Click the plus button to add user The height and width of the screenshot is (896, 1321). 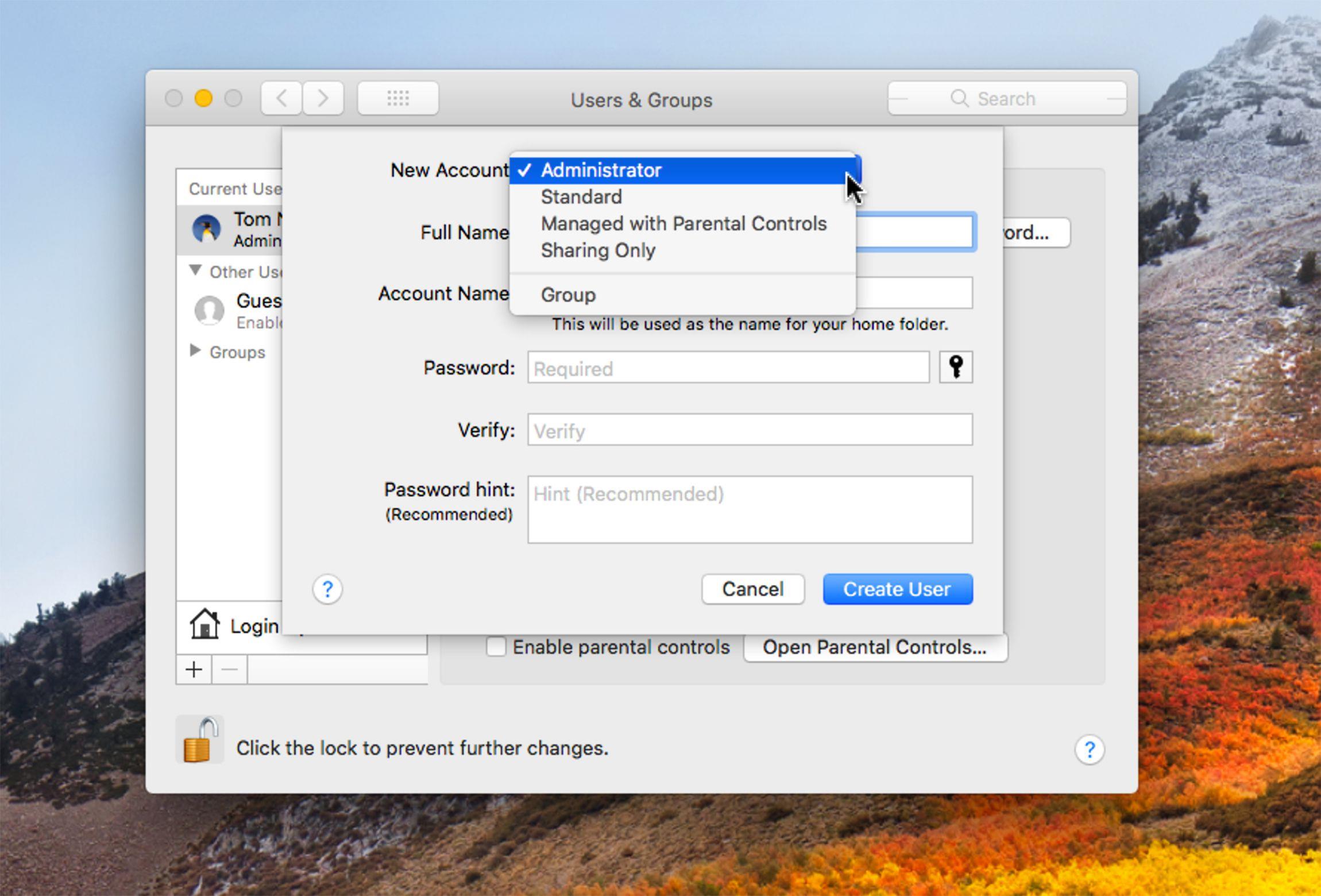(194, 670)
